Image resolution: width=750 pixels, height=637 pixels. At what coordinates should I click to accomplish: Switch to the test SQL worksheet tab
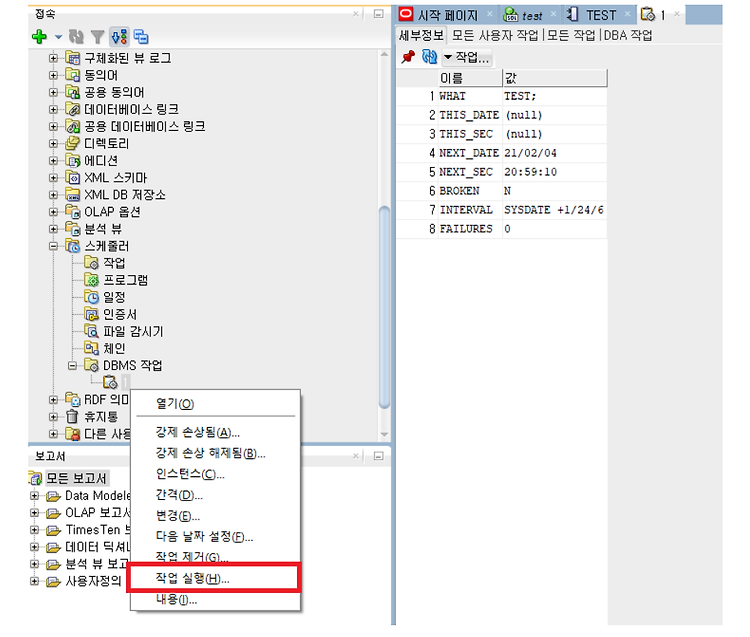coord(529,15)
